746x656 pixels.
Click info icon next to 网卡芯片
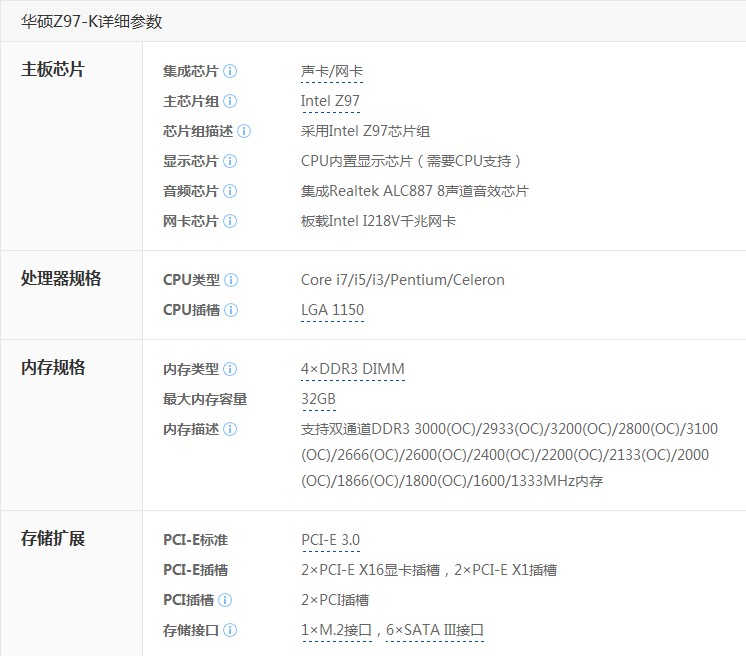click(x=230, y=221)
